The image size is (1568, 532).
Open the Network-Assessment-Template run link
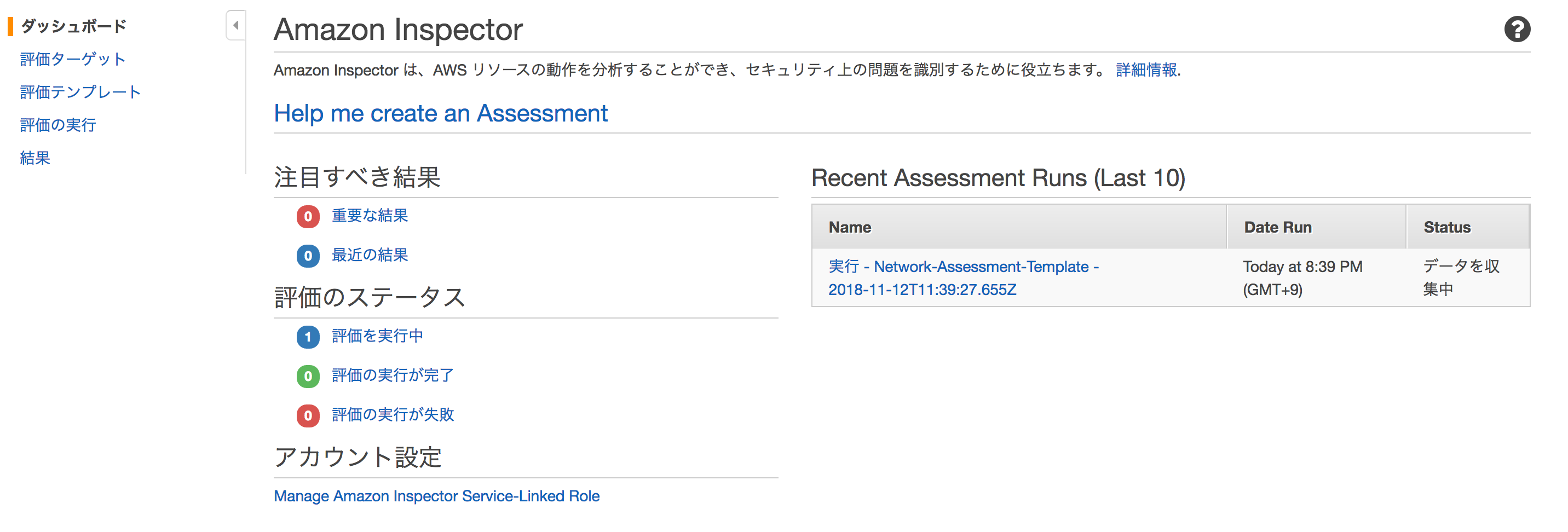point(963,278)
